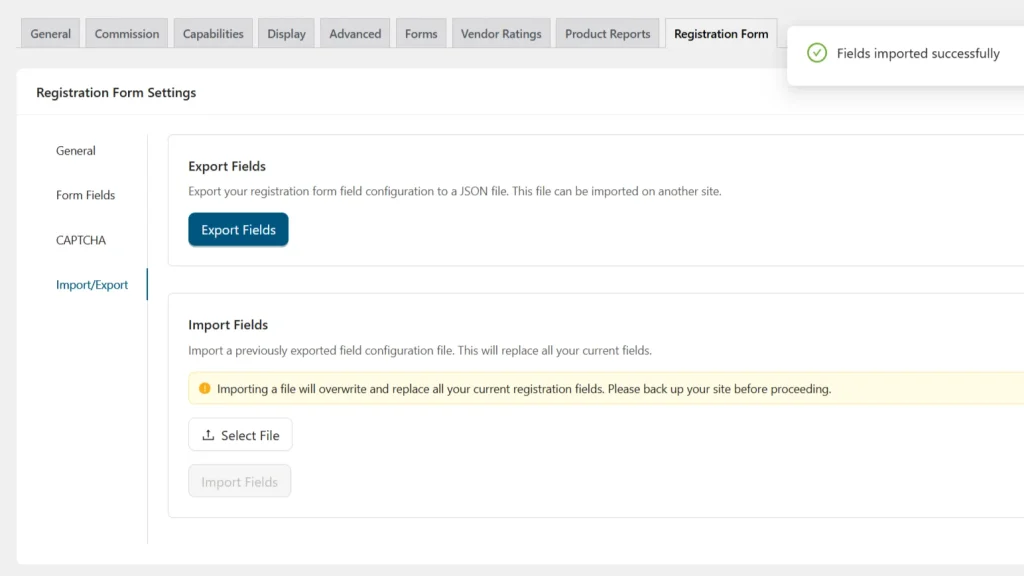This screenshot has width=1024, height=576.
Task: Select the Advanced tab
Action: (355, 34)
